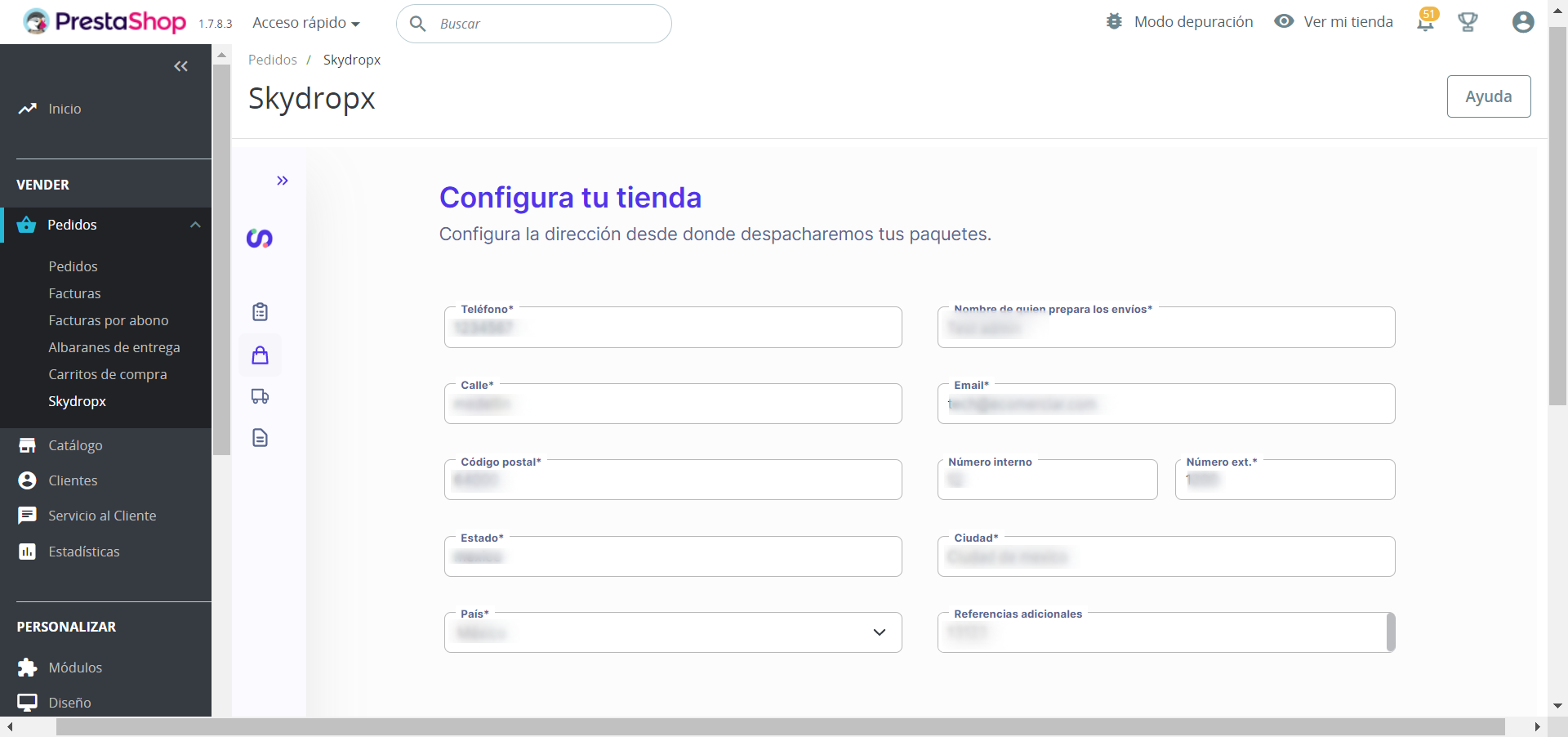Click the Buscar search field
This screenshot has height=737, width=1568.
534,24
